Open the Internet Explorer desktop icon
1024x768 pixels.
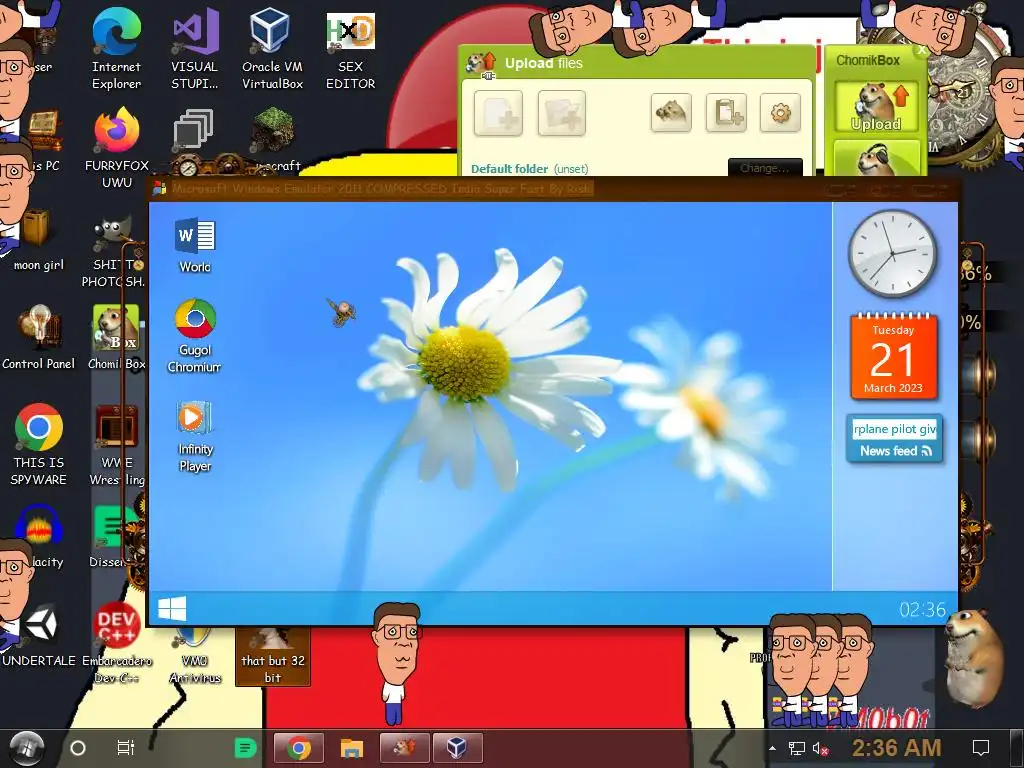pos(116,49)
